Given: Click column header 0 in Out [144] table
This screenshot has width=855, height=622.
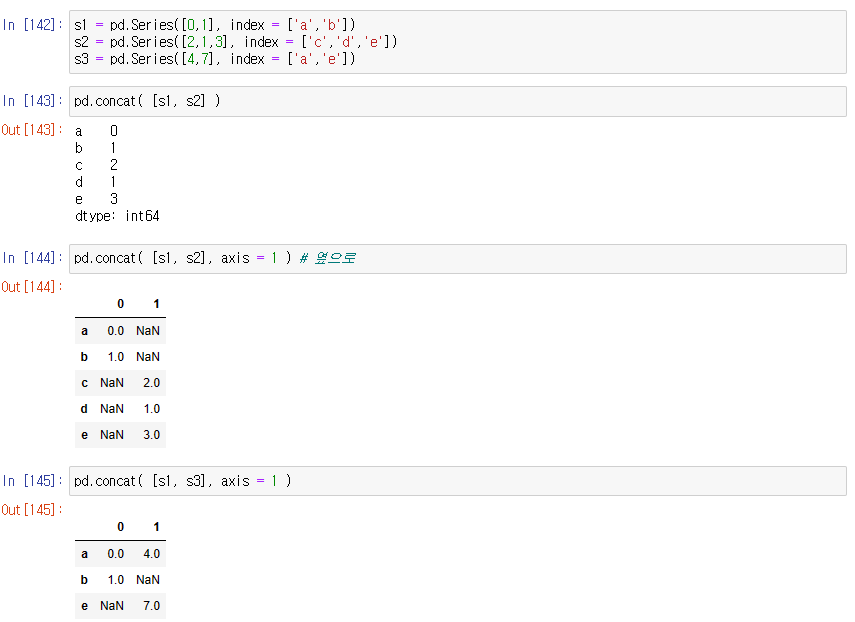Looking at the screenshot, I should point(121,304).
